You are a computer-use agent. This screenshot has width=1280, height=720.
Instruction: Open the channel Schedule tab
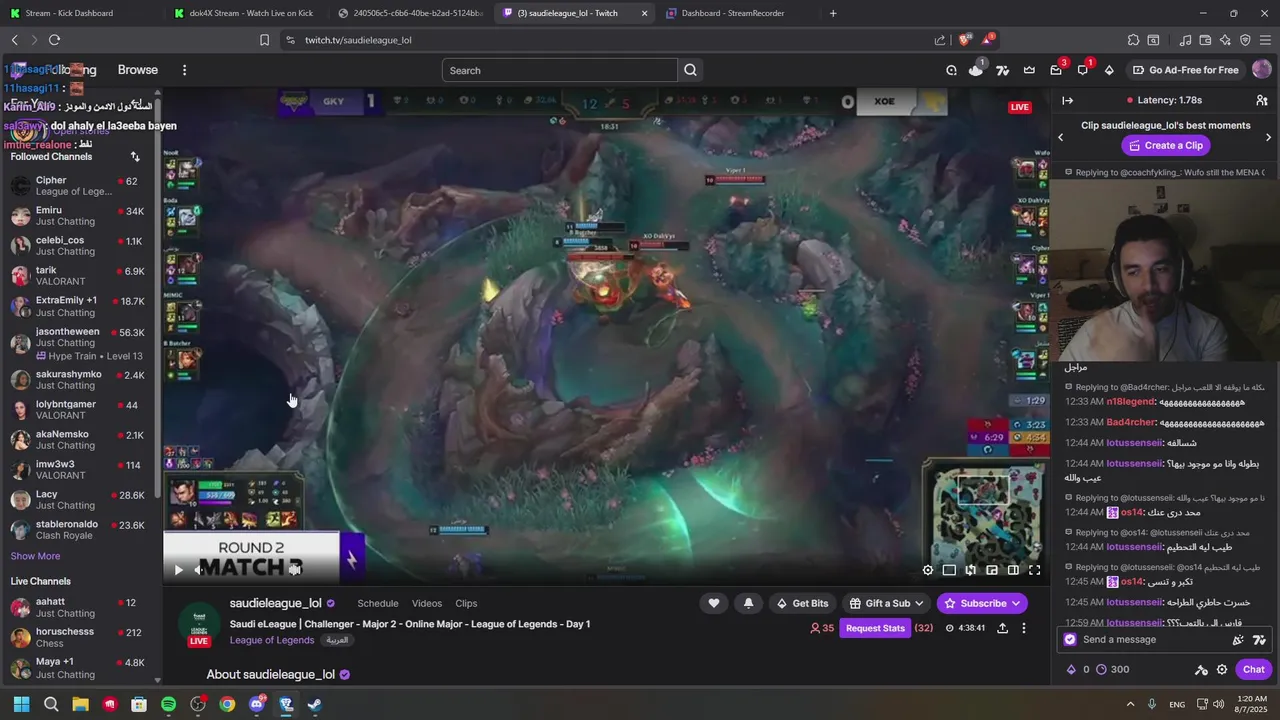(378, 603)
